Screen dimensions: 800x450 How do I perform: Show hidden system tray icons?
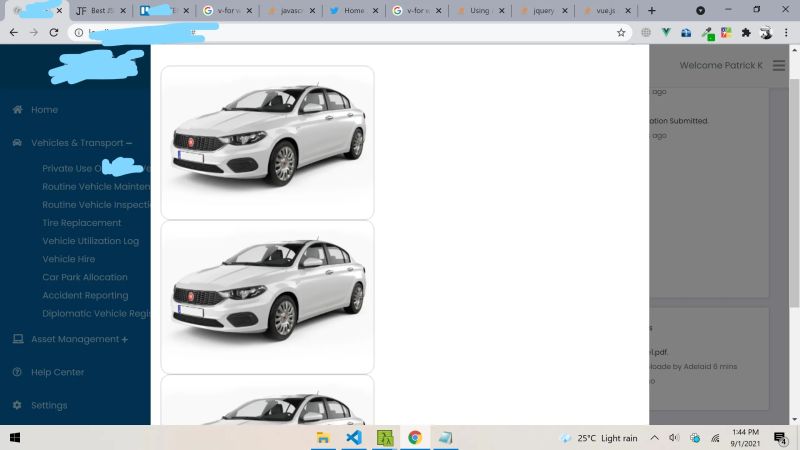(655, 438)
